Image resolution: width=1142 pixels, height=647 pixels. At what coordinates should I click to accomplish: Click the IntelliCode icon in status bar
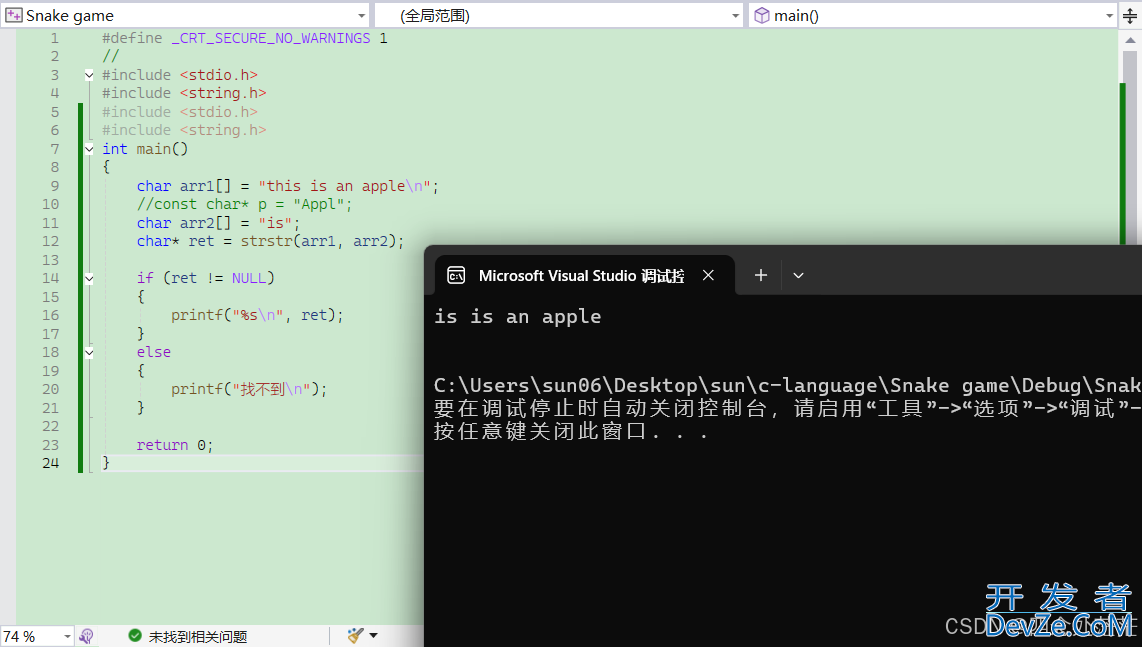tap(86, 636)
